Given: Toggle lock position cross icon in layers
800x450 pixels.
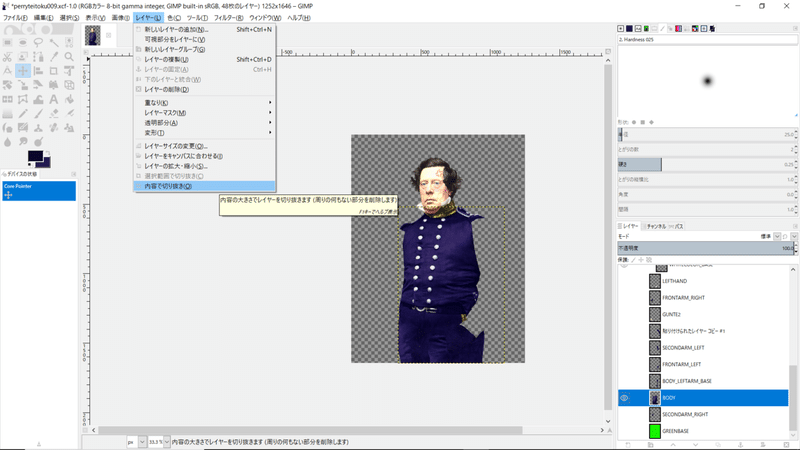Looking at the screenshot, I should [x=641, y=260].
